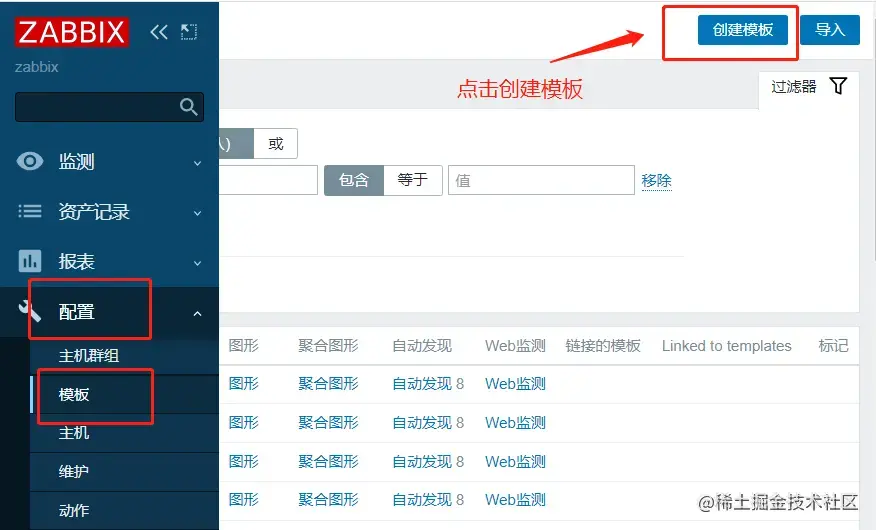Click the 移除 link

[x=656, y=180]
